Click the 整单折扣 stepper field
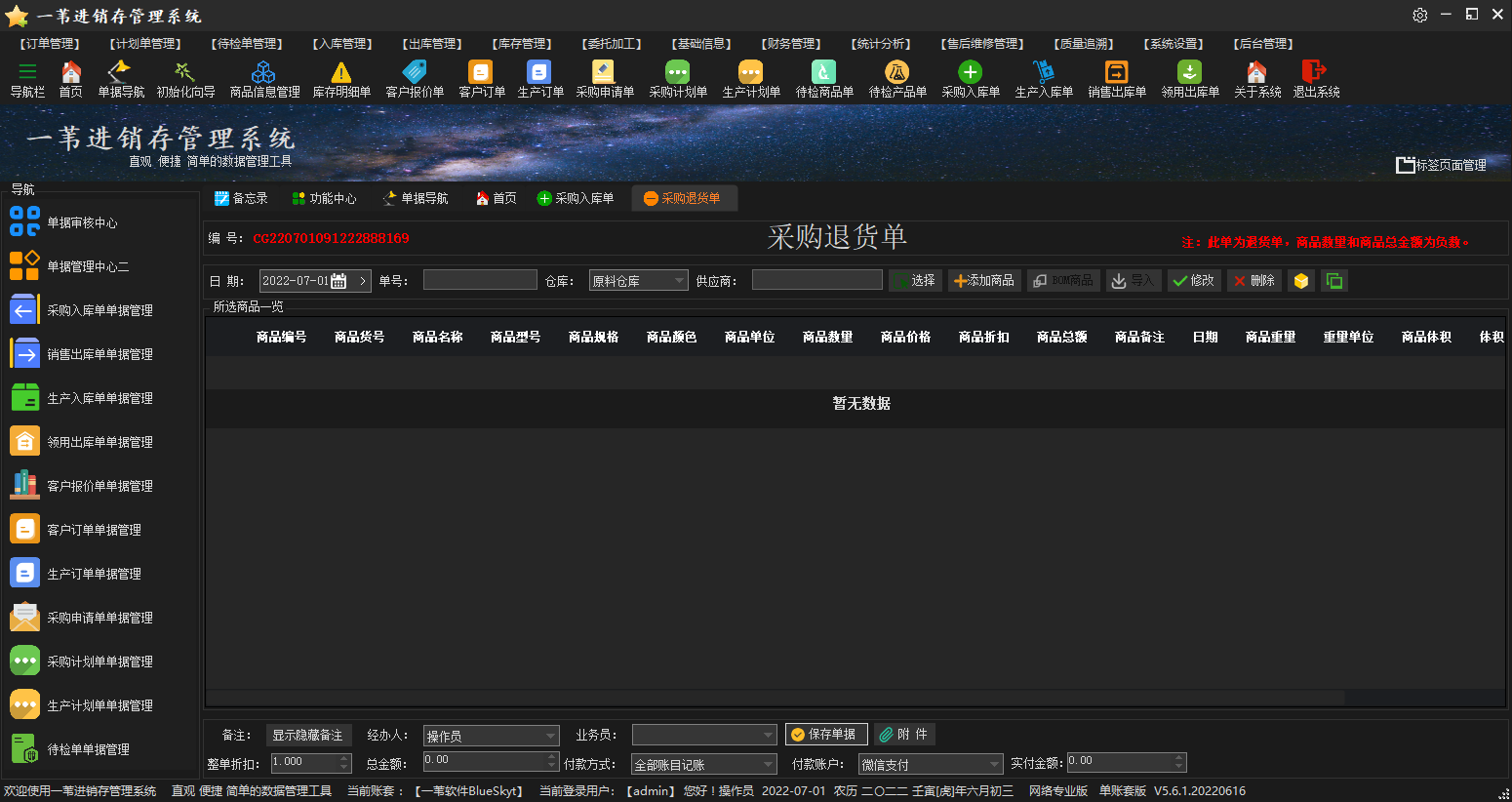Screen dimensions: 1512x802 [x=310, y=762]
